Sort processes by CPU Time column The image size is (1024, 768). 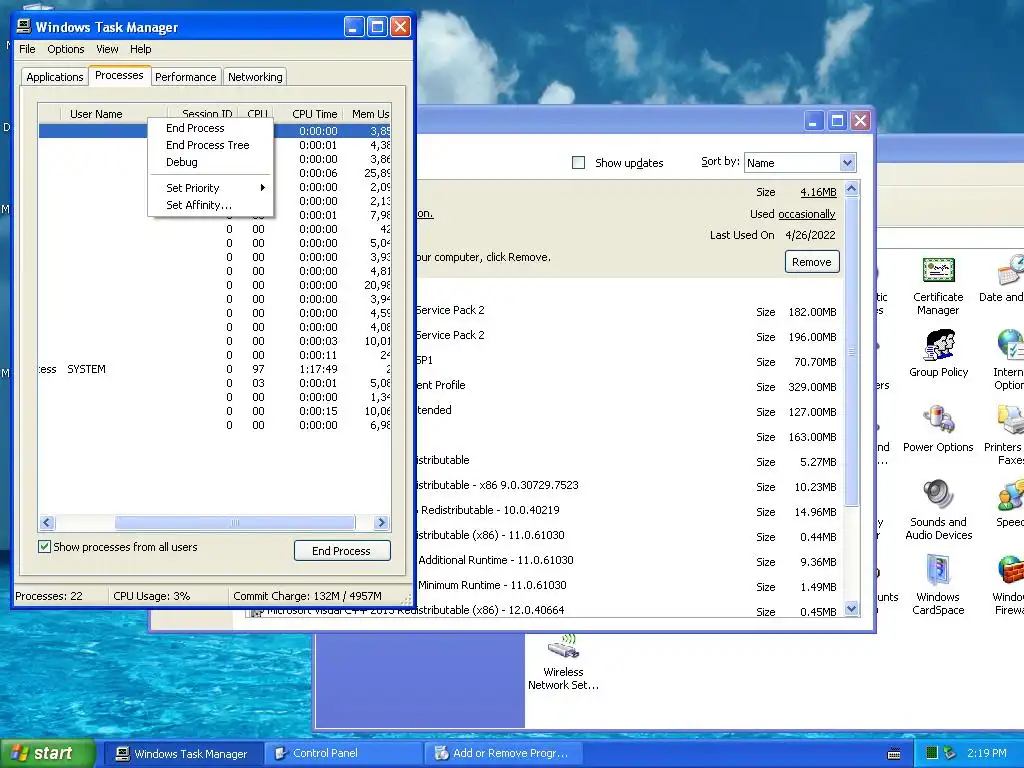pyautogui.click(x=307, y=114)
